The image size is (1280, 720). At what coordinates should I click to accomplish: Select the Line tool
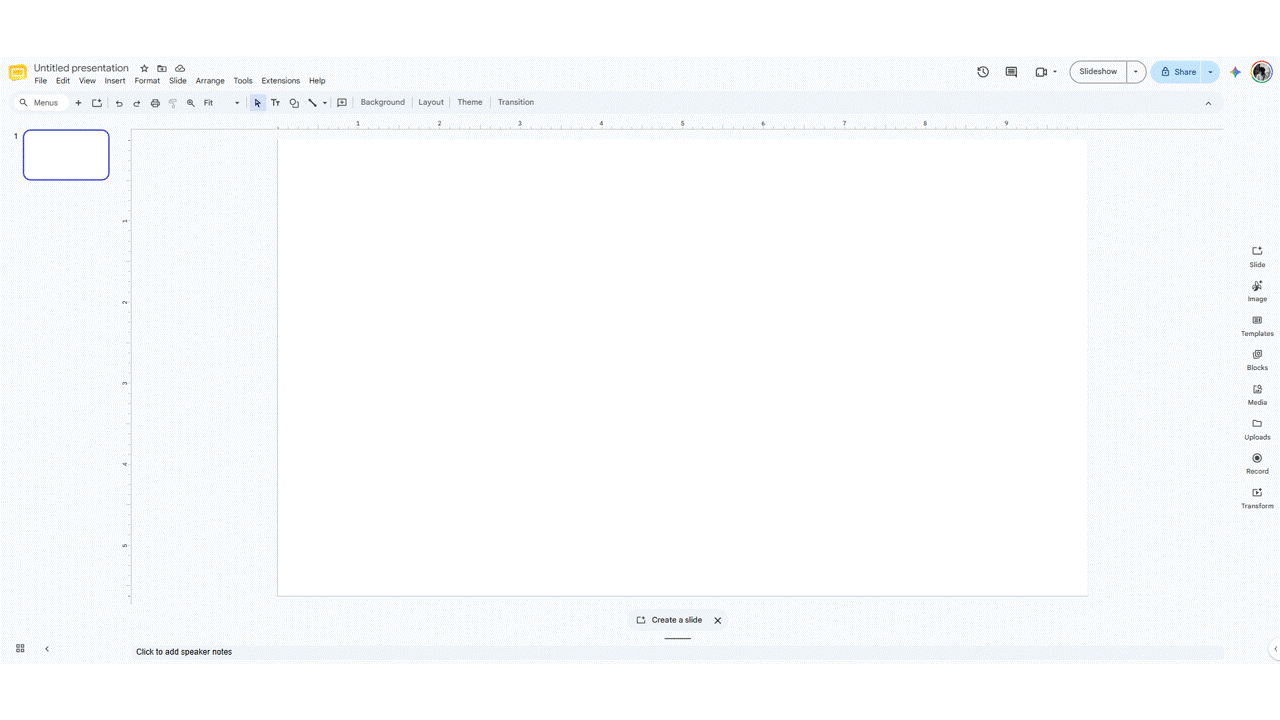[x=312, y=103]
